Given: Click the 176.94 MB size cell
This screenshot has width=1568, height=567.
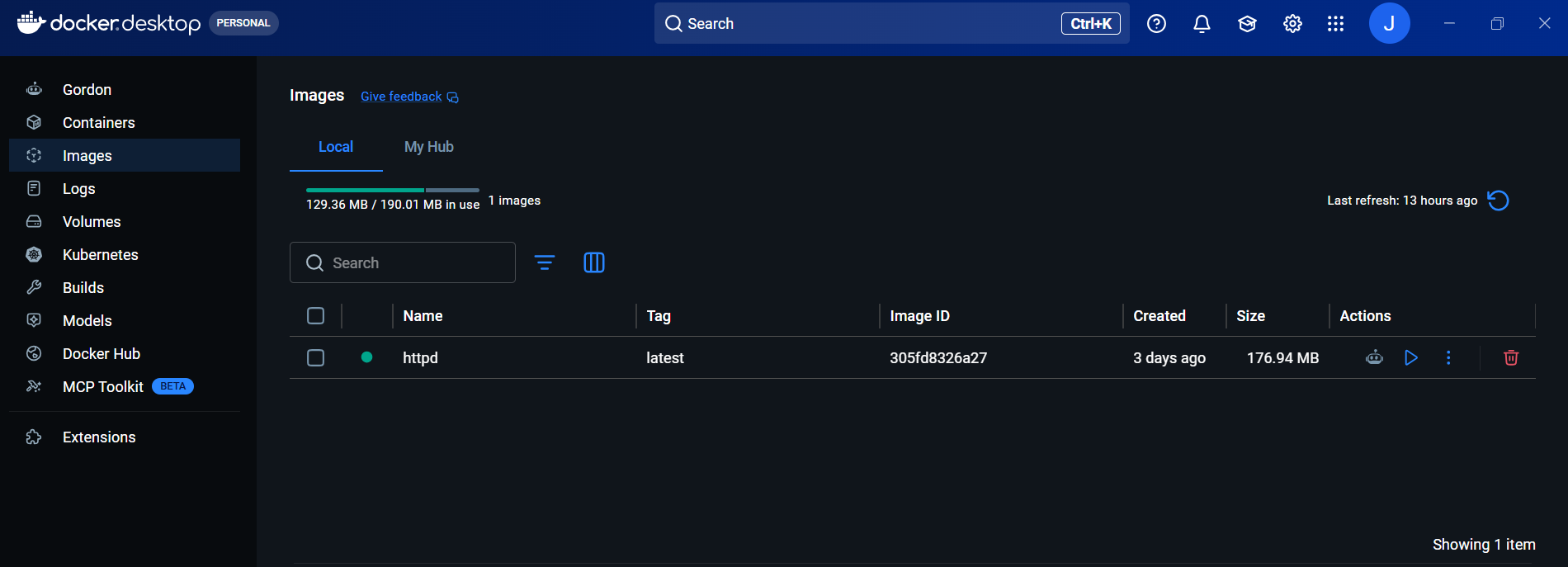Looking at the screenshot, I should click(1282, 357).
